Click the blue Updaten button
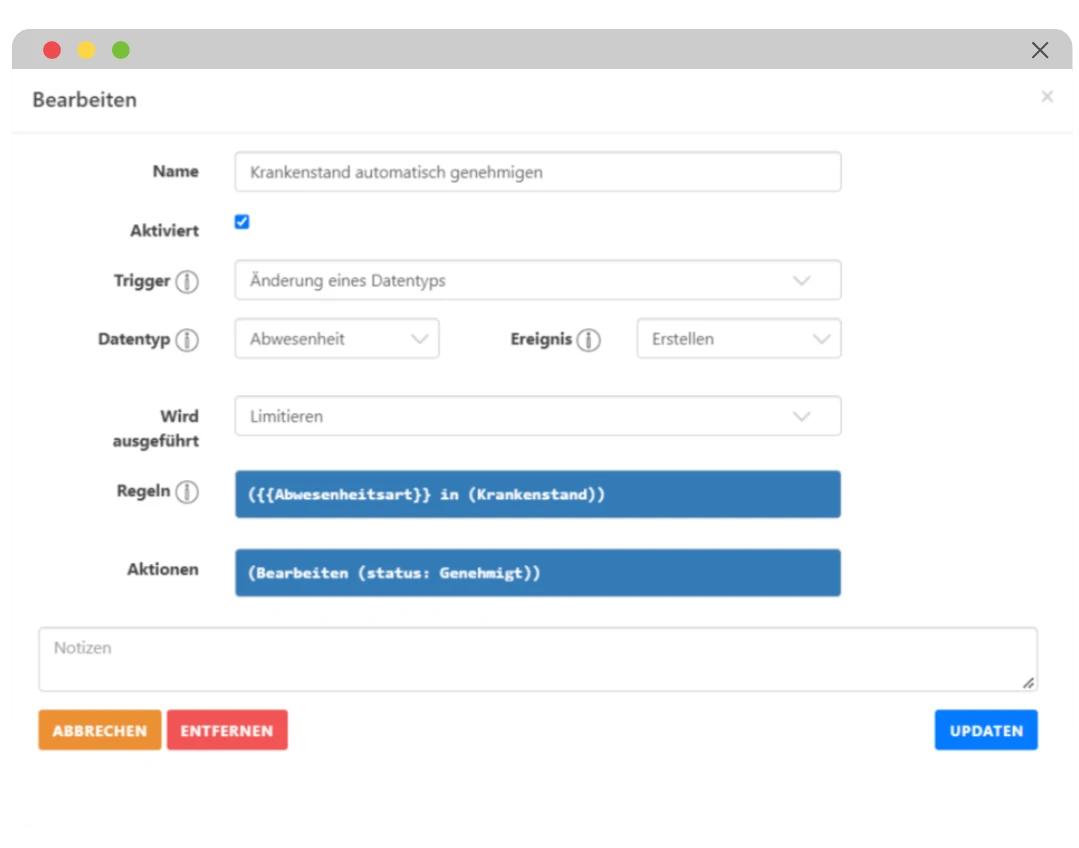1079x848 pixels. [986, 731]
